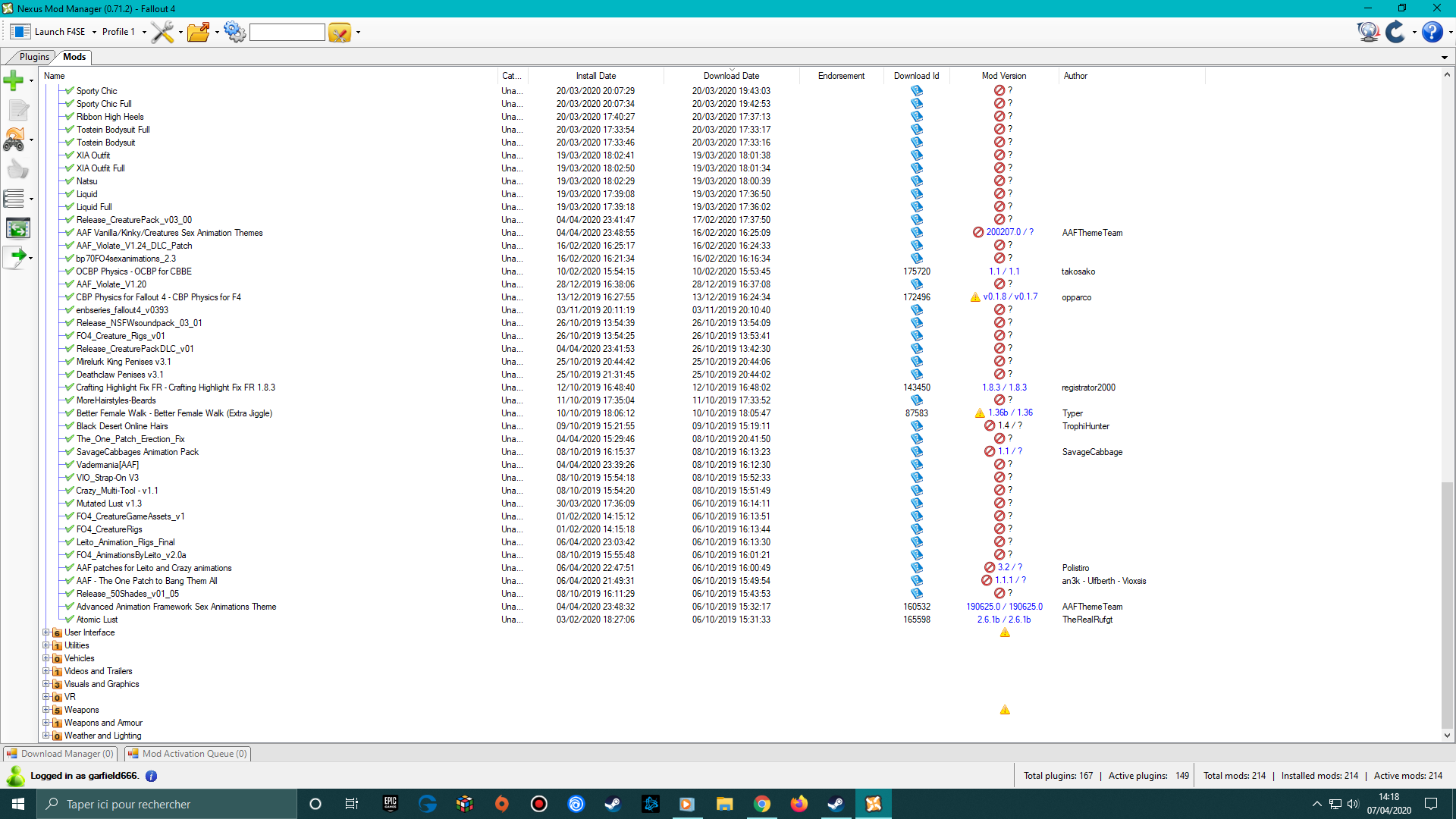
Task: Toggle the checkmark for Atomic Lust mod
Action: [70, 620]
